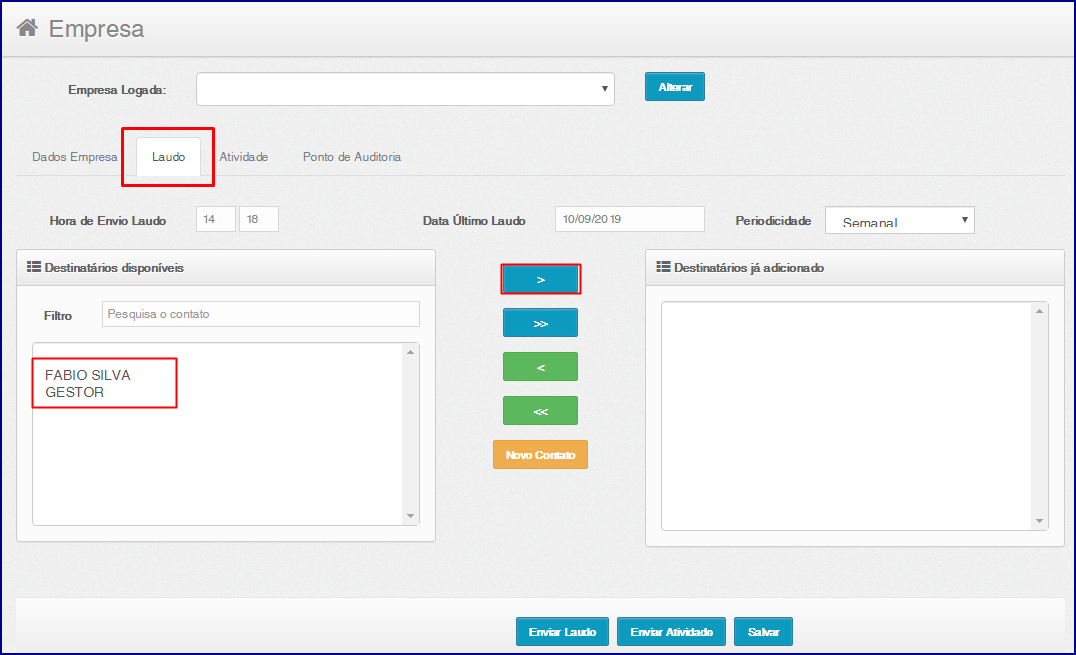Add all recipients with the >> button

[x=540, y=323]
